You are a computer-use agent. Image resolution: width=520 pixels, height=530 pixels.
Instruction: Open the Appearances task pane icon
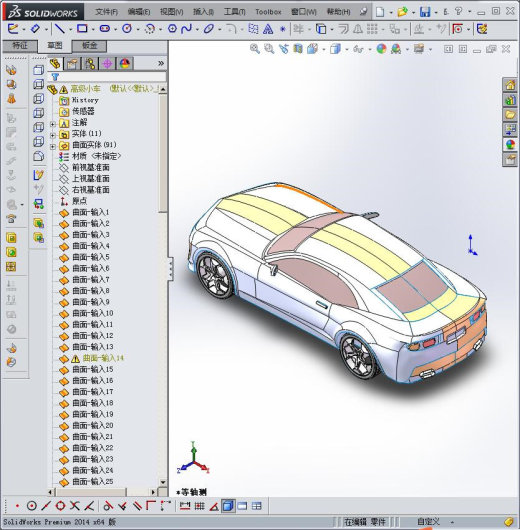510,145
